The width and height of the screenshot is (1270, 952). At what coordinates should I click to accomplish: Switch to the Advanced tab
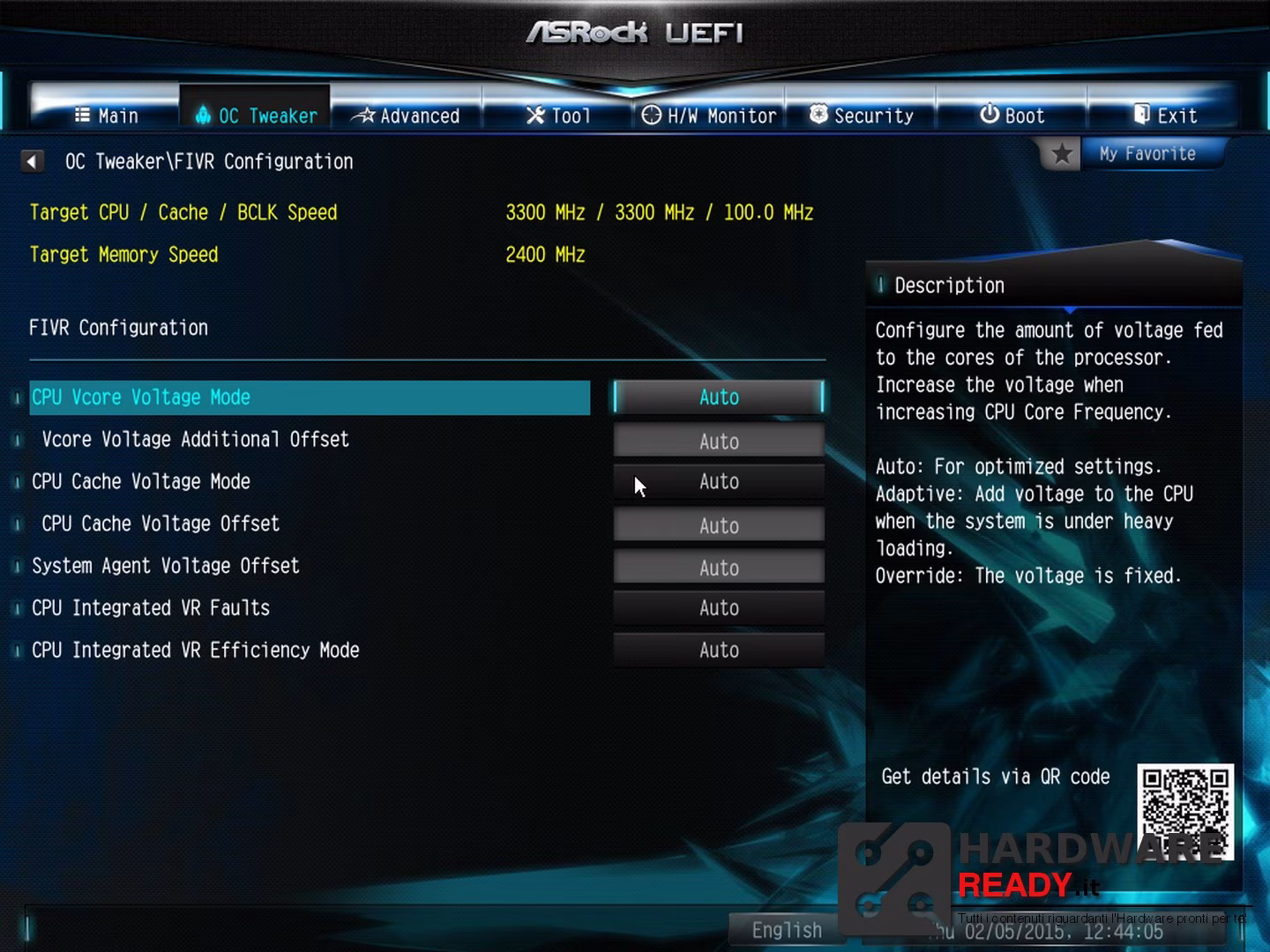[x=407, y=115]
